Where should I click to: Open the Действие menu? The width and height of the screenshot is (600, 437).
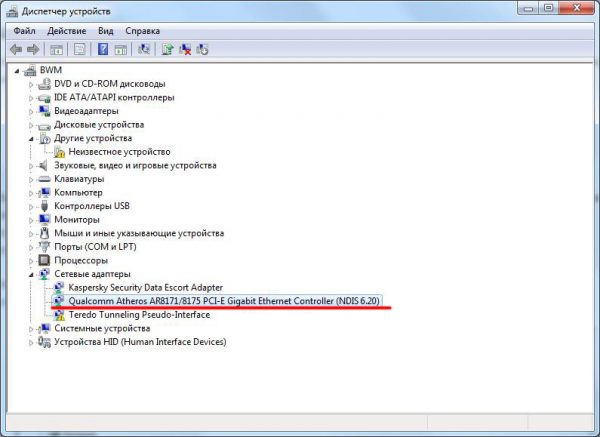67,31
